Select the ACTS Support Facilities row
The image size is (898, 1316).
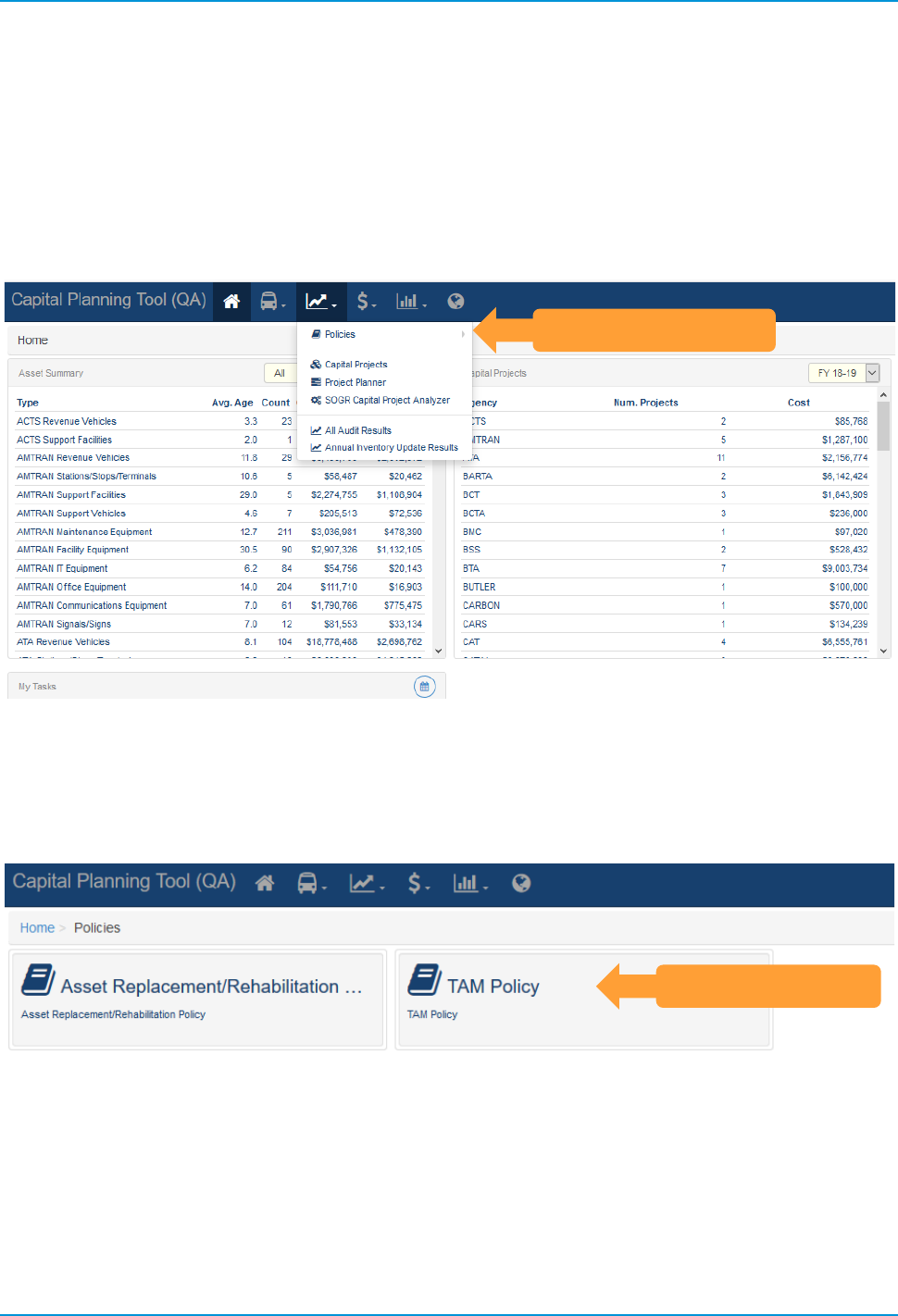coord(219,440)
